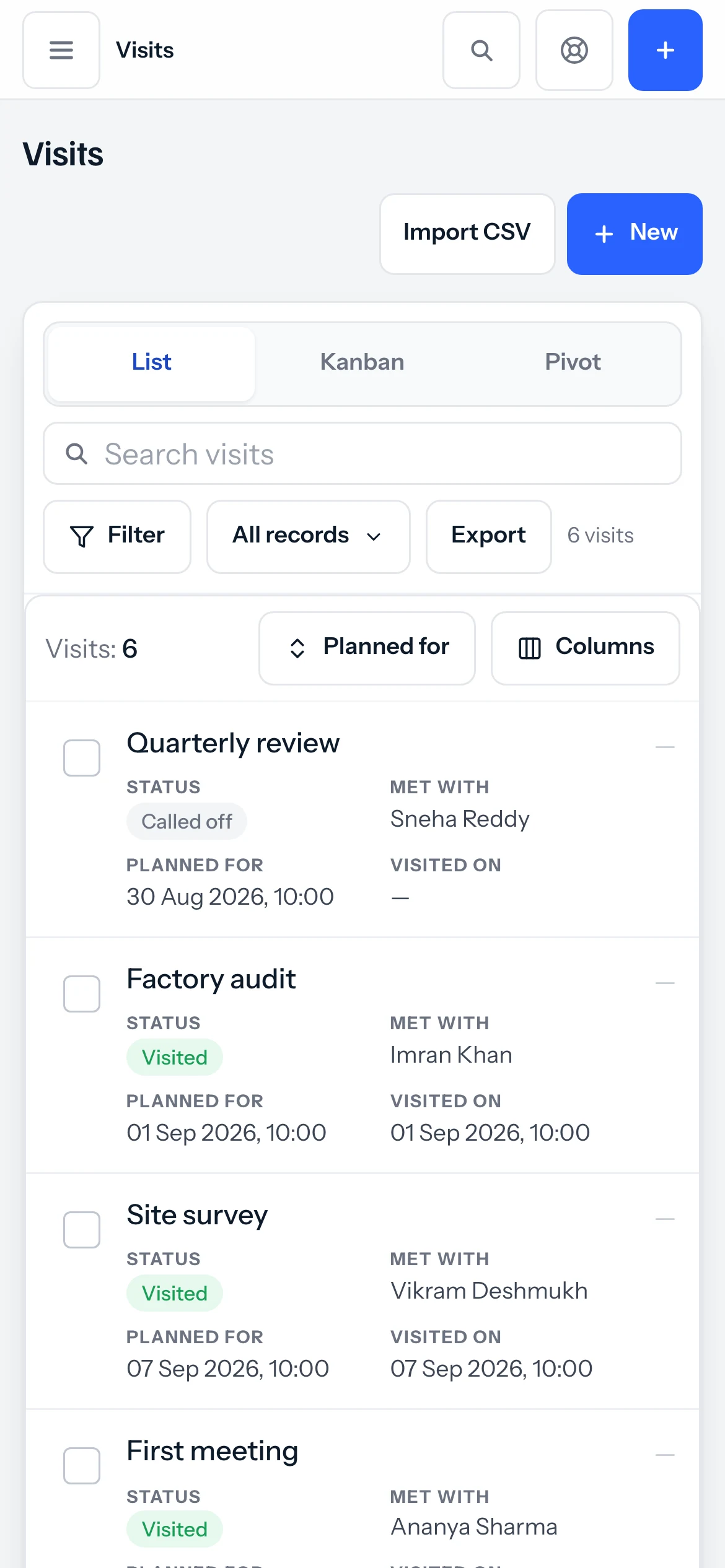
Task: Switch to the List view tab
Action: click(152, 363)
